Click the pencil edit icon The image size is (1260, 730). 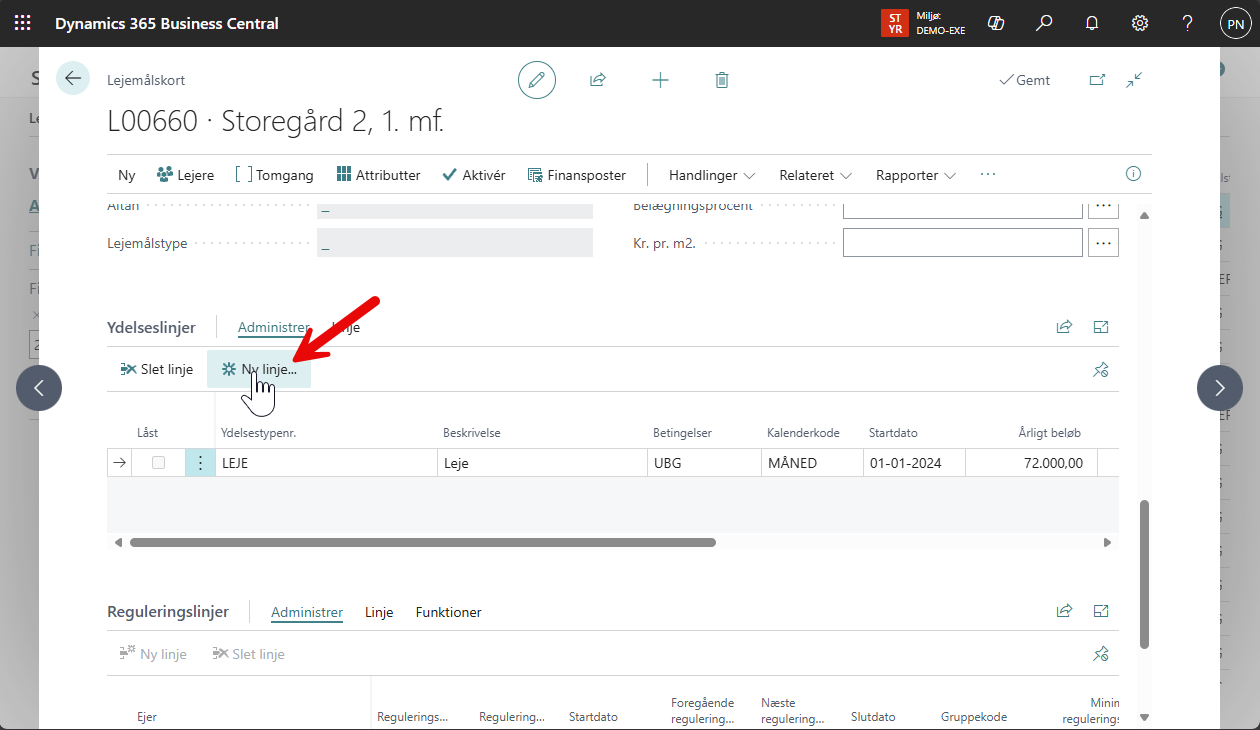[x=537, y=80]
